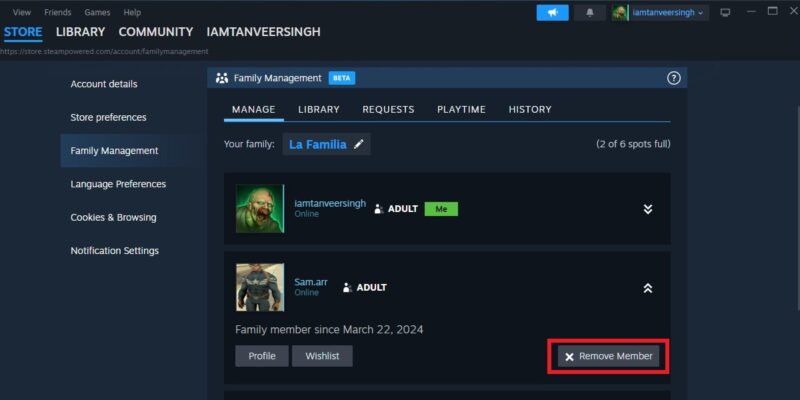
Task: Expand iamtanveersingh member details
Action: tap(647, 209)
